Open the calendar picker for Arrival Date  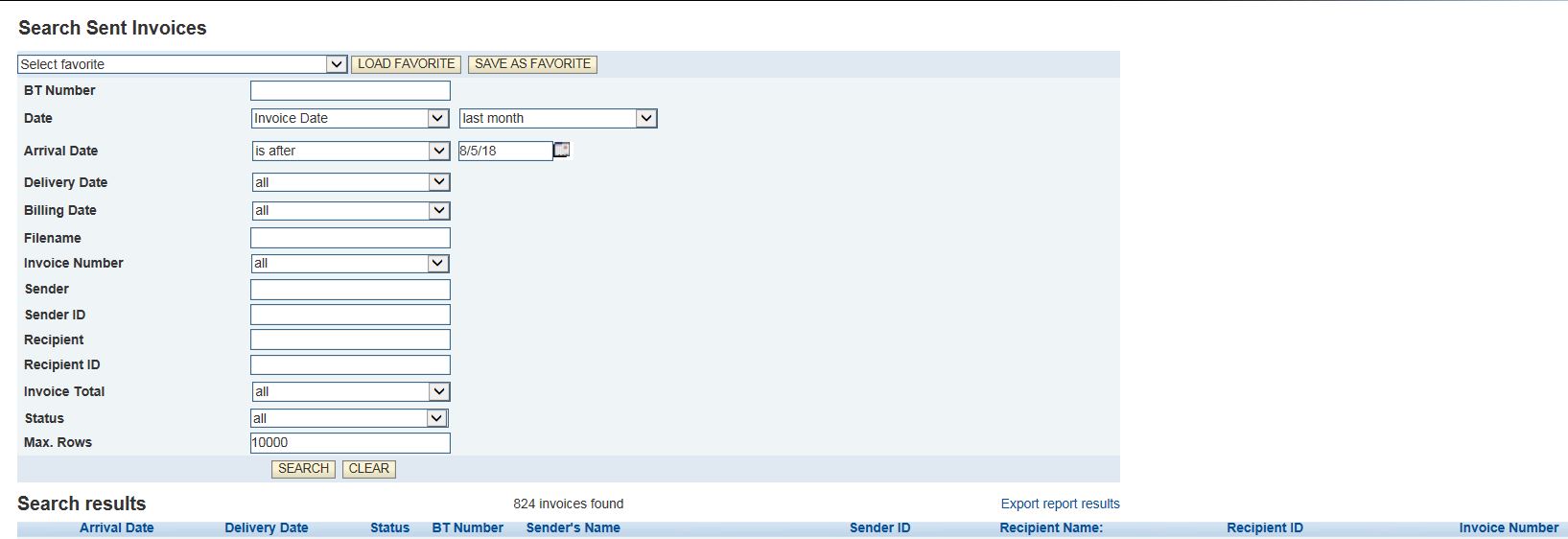[562, 150]
